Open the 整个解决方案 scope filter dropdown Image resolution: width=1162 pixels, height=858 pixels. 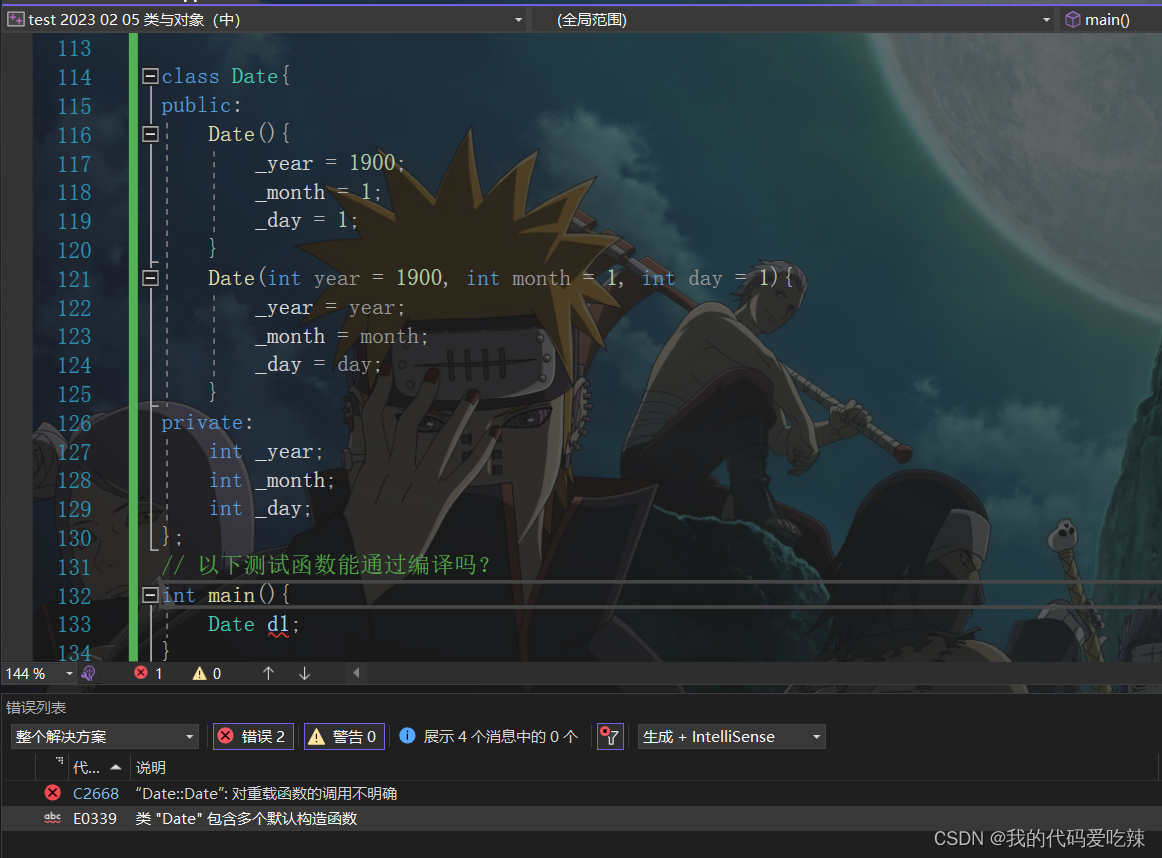coord(104,736)
